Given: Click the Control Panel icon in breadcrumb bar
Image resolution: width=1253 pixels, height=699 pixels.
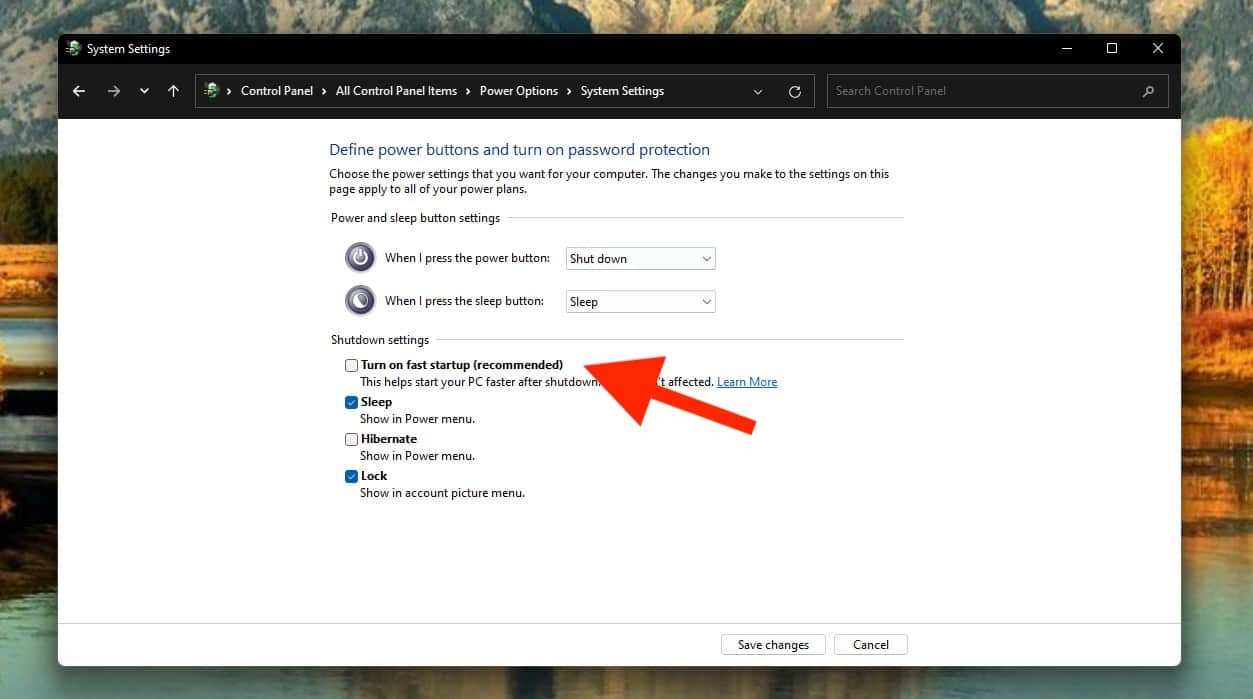Looking at the screenshot, I should (x=213, y=90).
